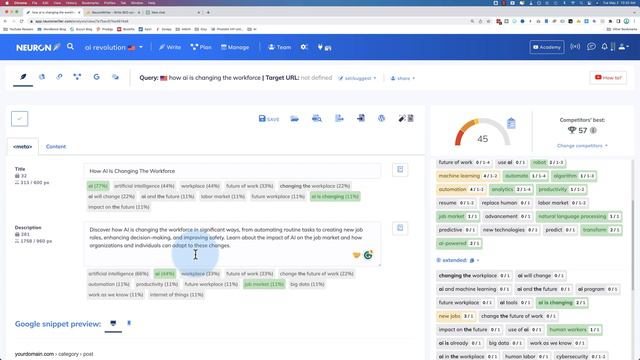Click the broadcast news icon
640x360 pixels.
tap(575, 47)
